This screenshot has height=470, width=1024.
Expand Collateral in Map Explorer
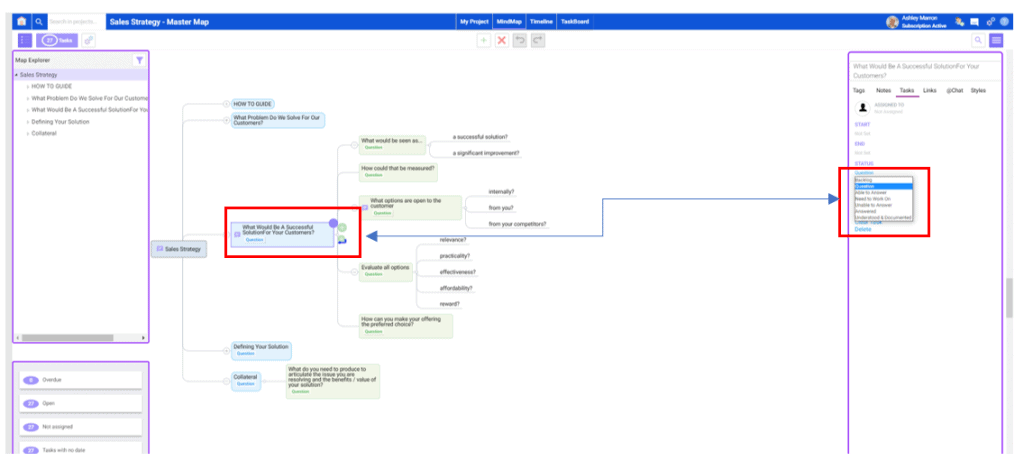[x=27, y=134]
